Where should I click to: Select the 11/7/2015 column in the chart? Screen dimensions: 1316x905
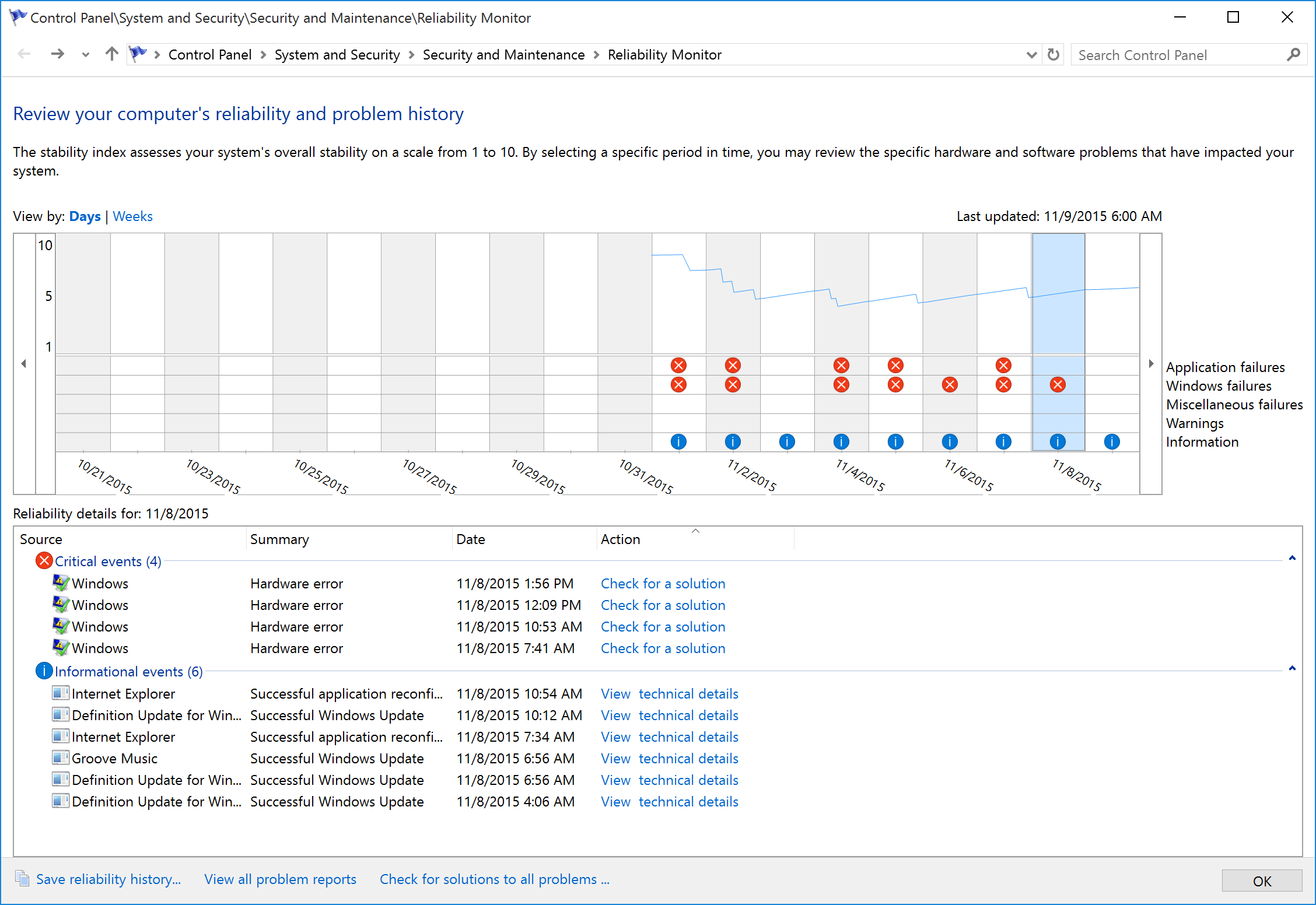coord(1004,342)
